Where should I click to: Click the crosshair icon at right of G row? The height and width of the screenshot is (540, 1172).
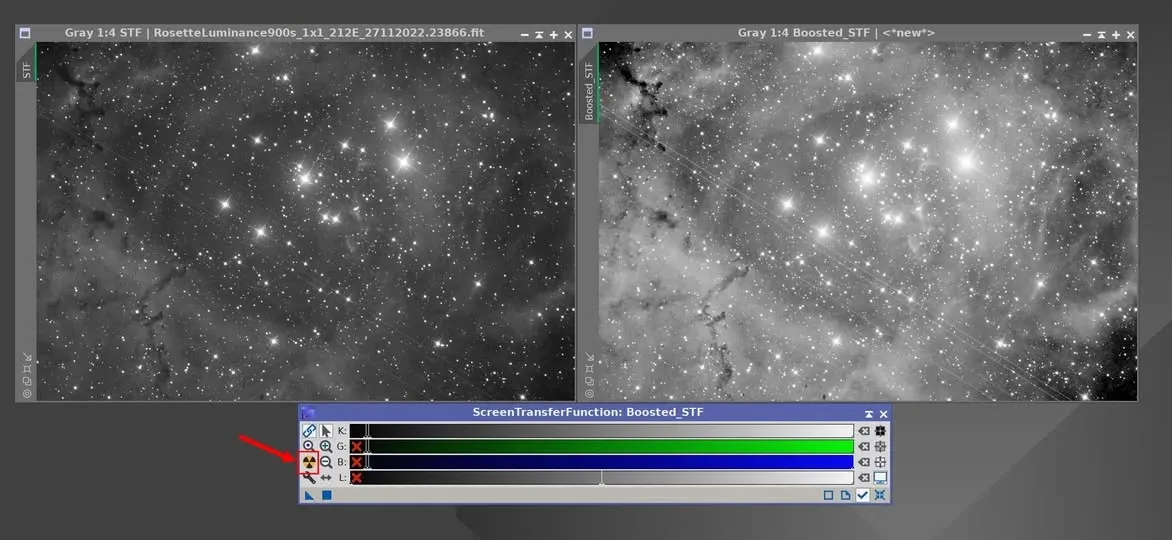880,447
